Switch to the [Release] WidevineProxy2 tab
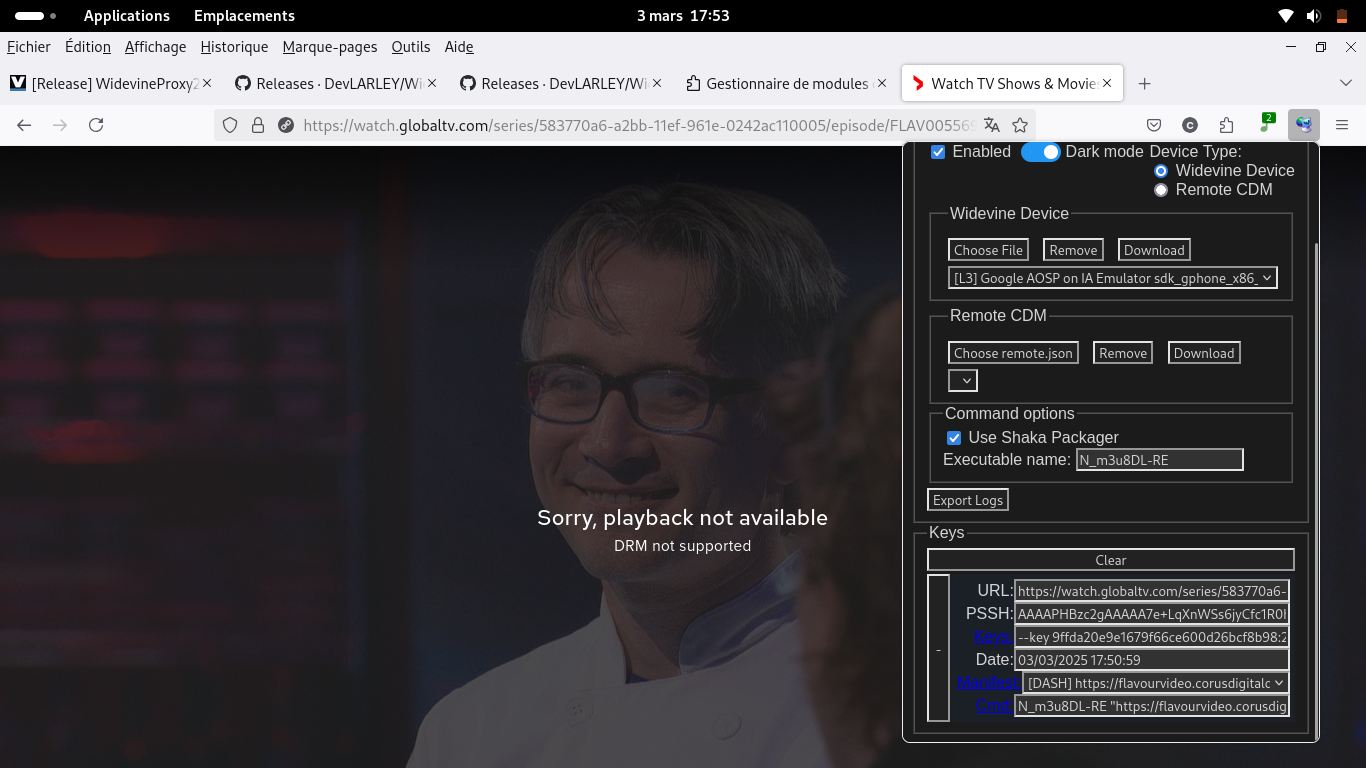The image size is (1366, 768). click(110, 84)
